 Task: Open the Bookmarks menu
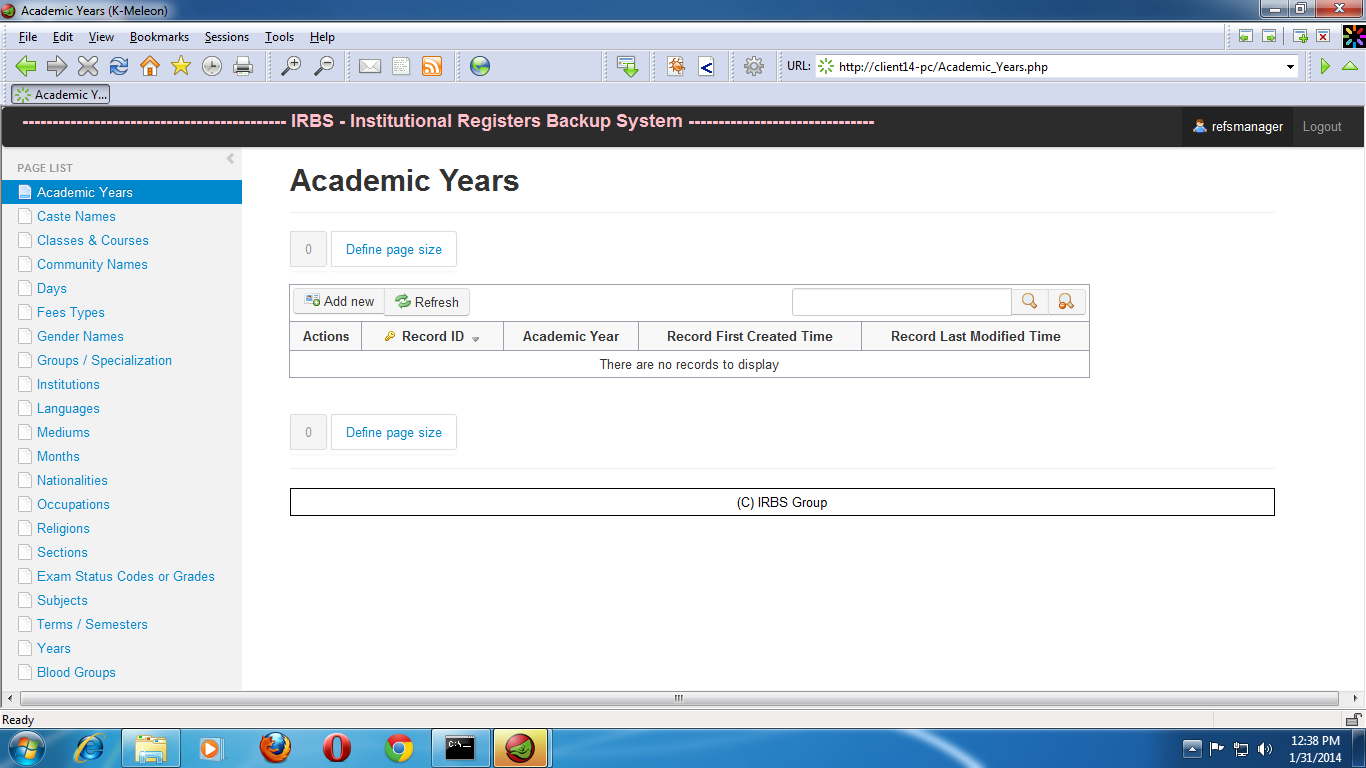[159, 37]
